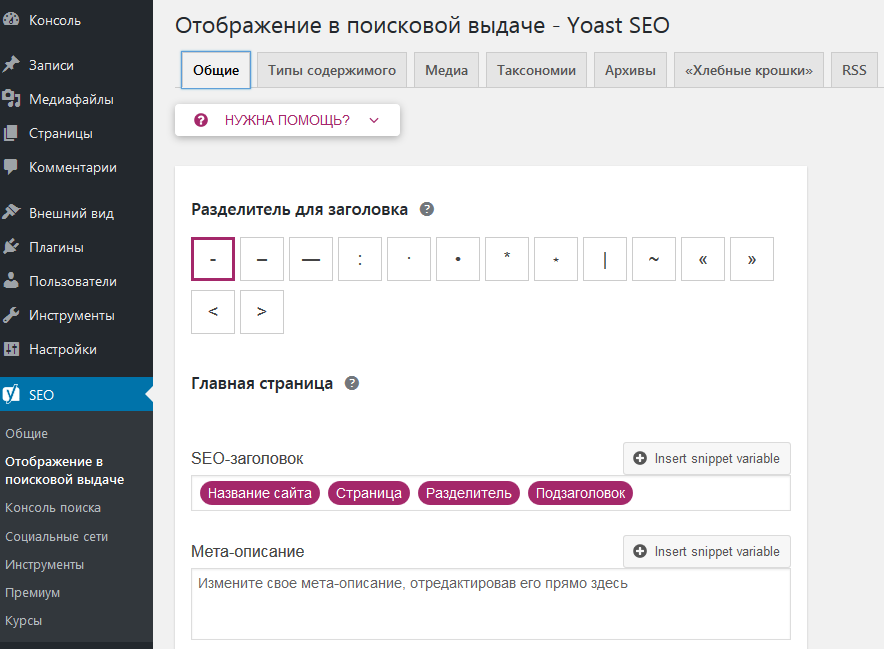Click empty area of SEO-заголовок field
This screenshot has width=884, height=649.
pyautogui.click(x=710, y=493)
